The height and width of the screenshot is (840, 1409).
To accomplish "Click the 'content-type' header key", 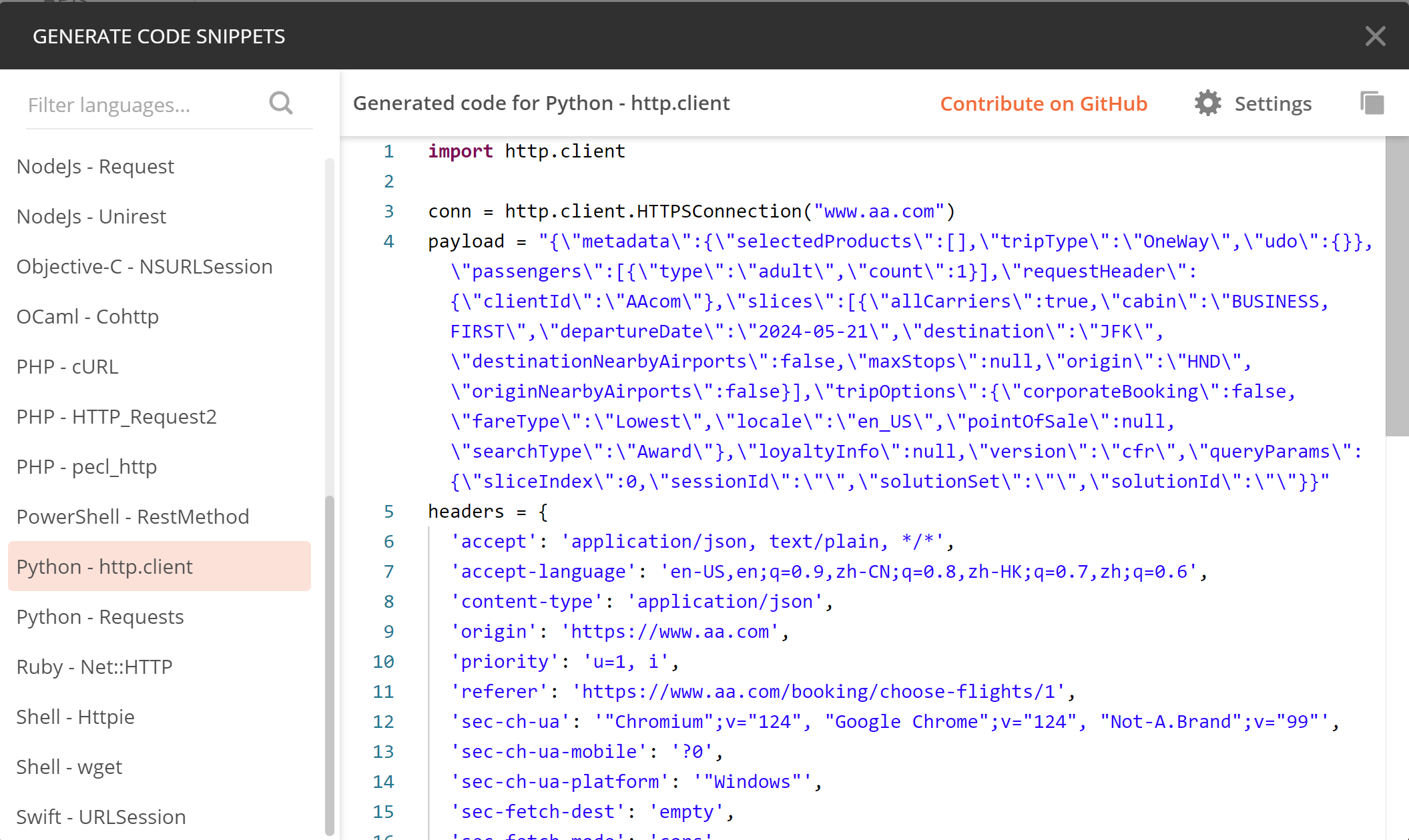I will (526, 602).
